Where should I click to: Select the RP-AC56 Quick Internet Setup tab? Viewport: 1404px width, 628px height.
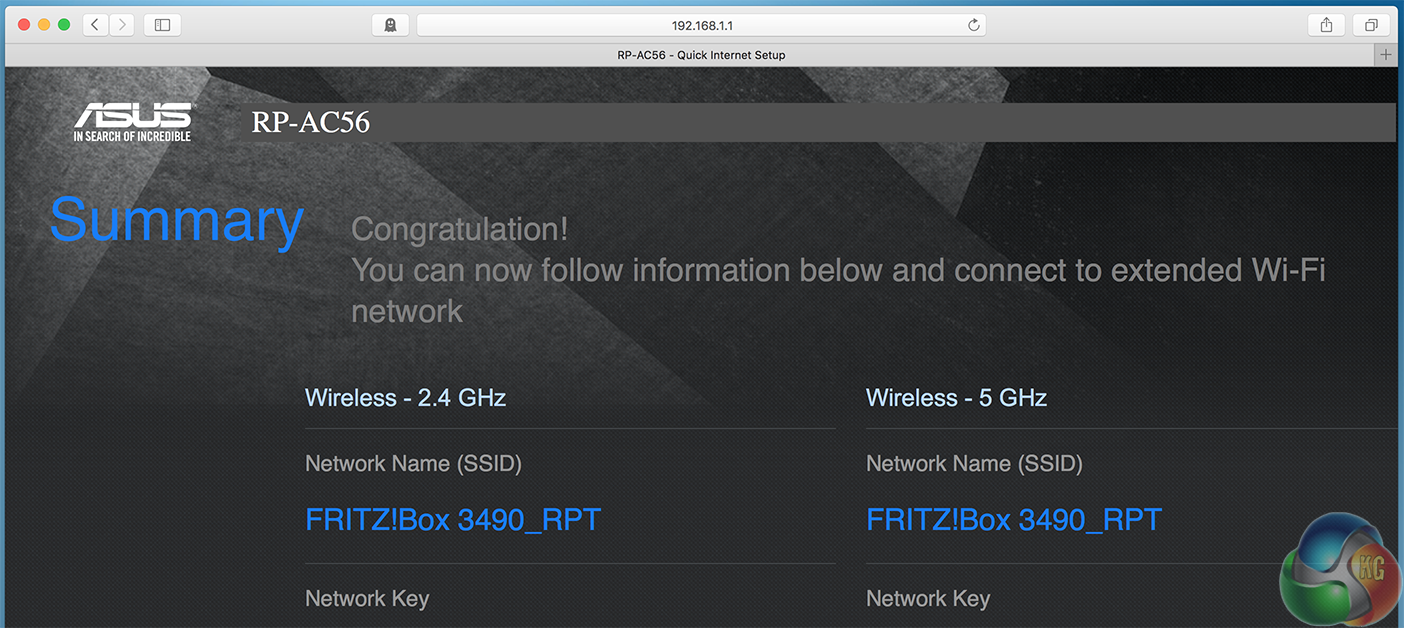point(700,55)
